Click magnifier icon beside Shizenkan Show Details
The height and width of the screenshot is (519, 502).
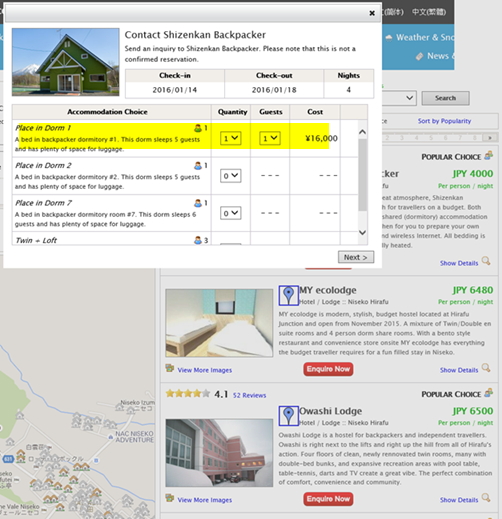click(x=486, y=261)
